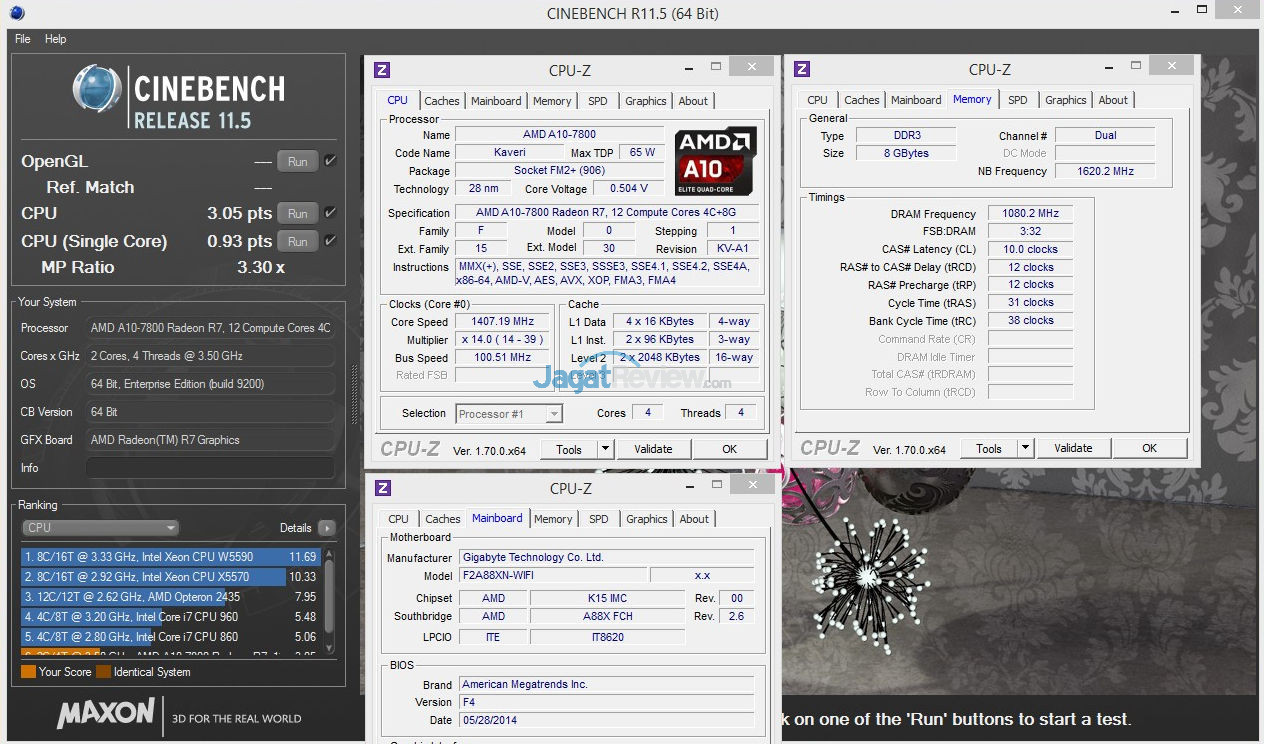Viewport: 1264px width, 744px height.
Task: Click the CPU-Z icon of the Memory timings window
Action: [802, 69]
